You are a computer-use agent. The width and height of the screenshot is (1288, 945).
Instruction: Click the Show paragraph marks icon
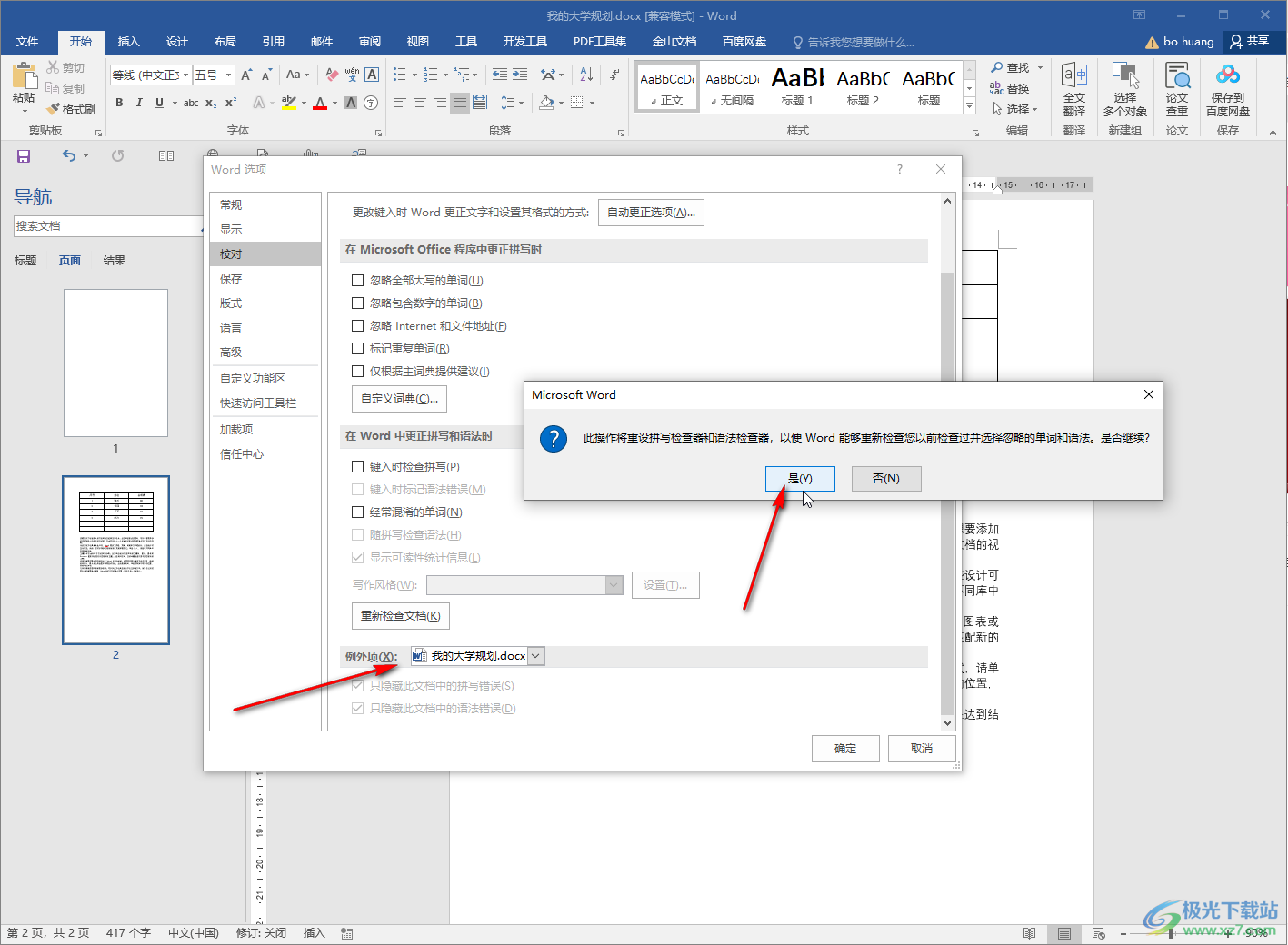tap(615, 75)
